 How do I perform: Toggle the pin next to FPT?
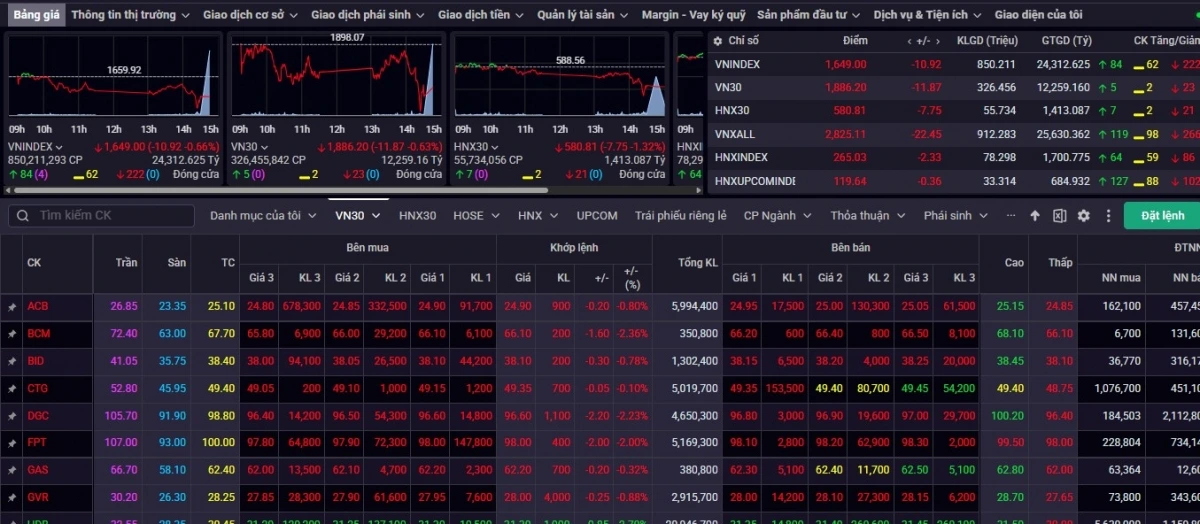tap(12, 442)
